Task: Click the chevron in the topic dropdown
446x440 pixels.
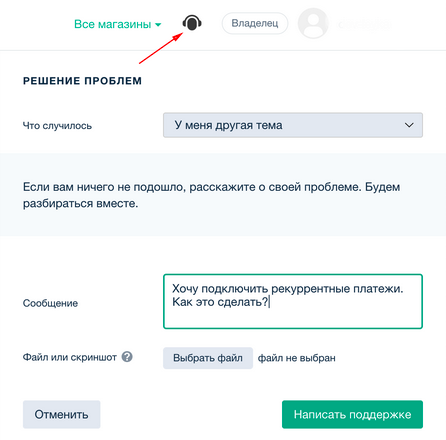Action: coord(409,125)
